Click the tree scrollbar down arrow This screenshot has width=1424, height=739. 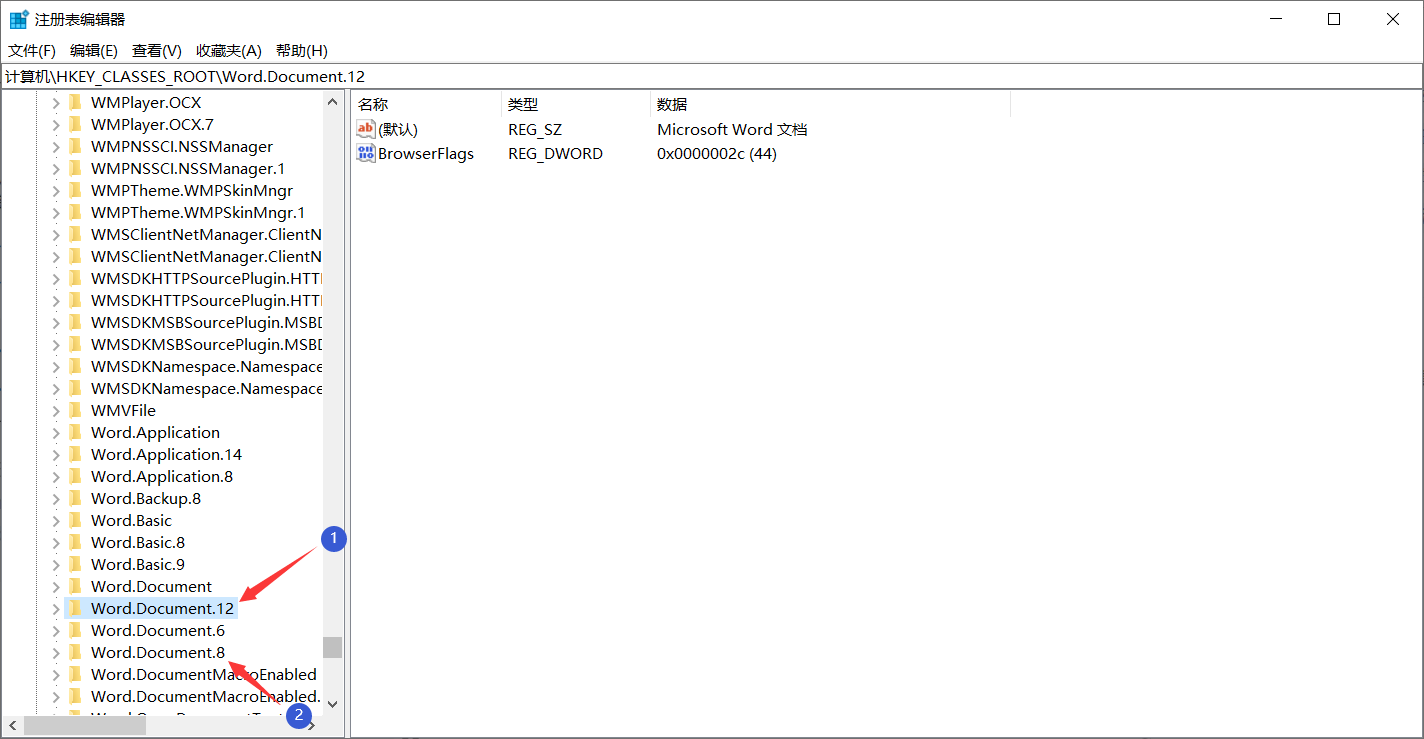coord(333,704)
